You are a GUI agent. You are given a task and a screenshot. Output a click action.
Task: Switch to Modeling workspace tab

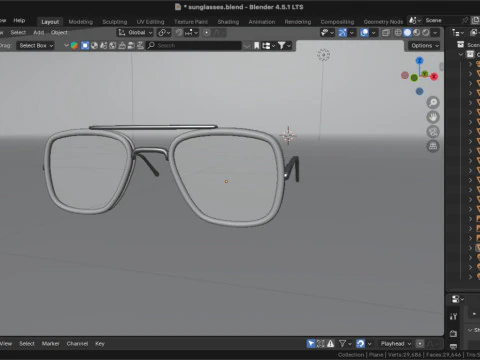point(81,22)
